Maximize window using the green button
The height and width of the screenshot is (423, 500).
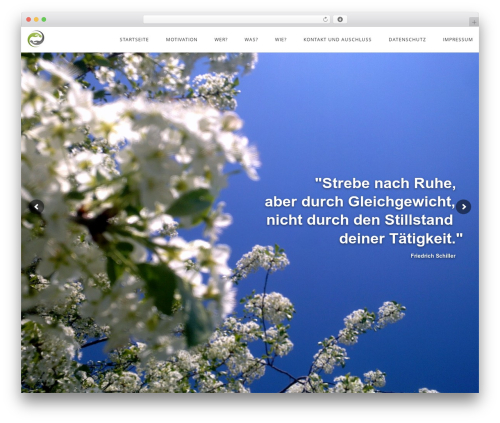tap(44, 19)
